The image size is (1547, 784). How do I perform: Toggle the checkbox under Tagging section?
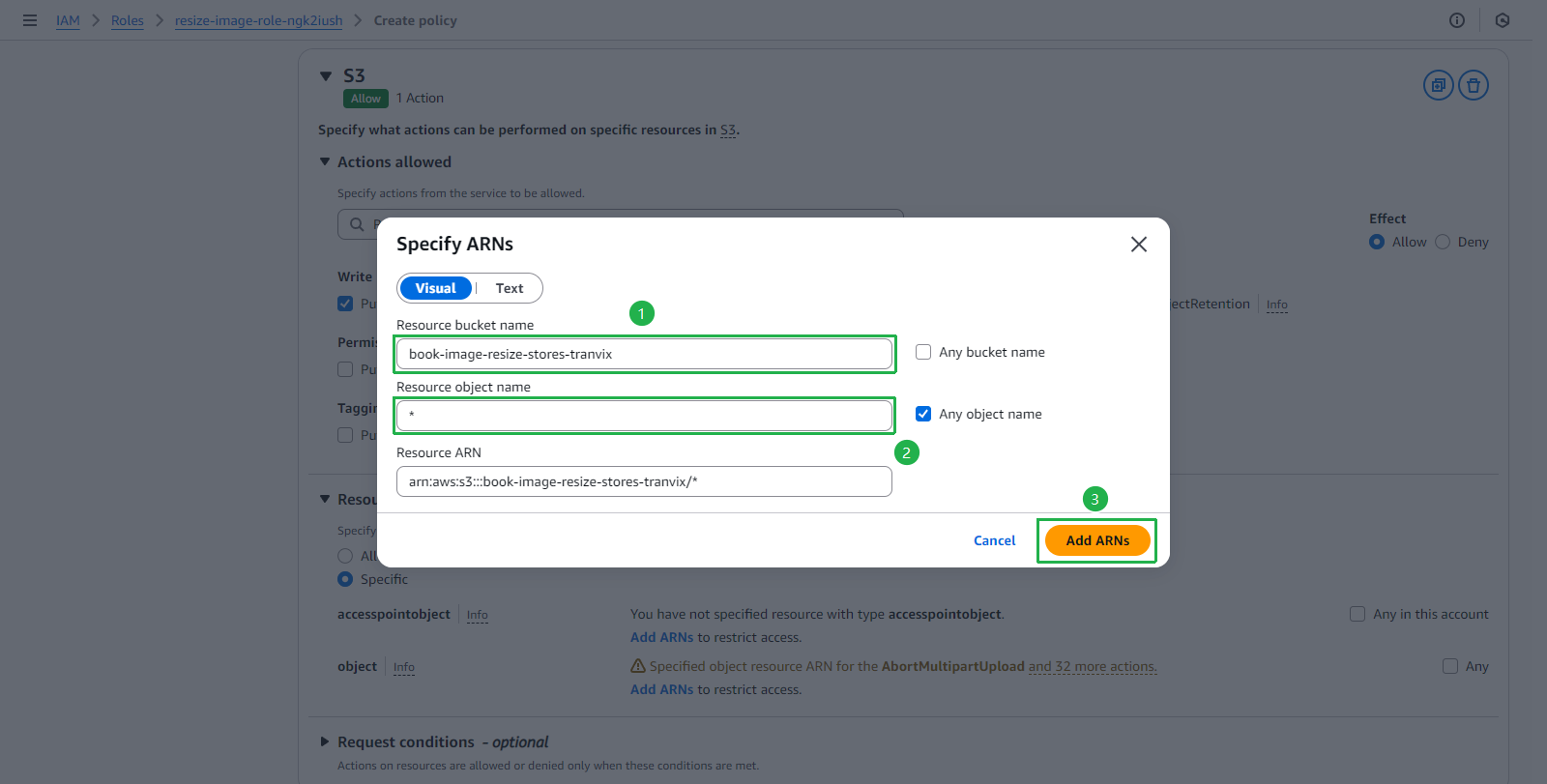coord(345,435)
